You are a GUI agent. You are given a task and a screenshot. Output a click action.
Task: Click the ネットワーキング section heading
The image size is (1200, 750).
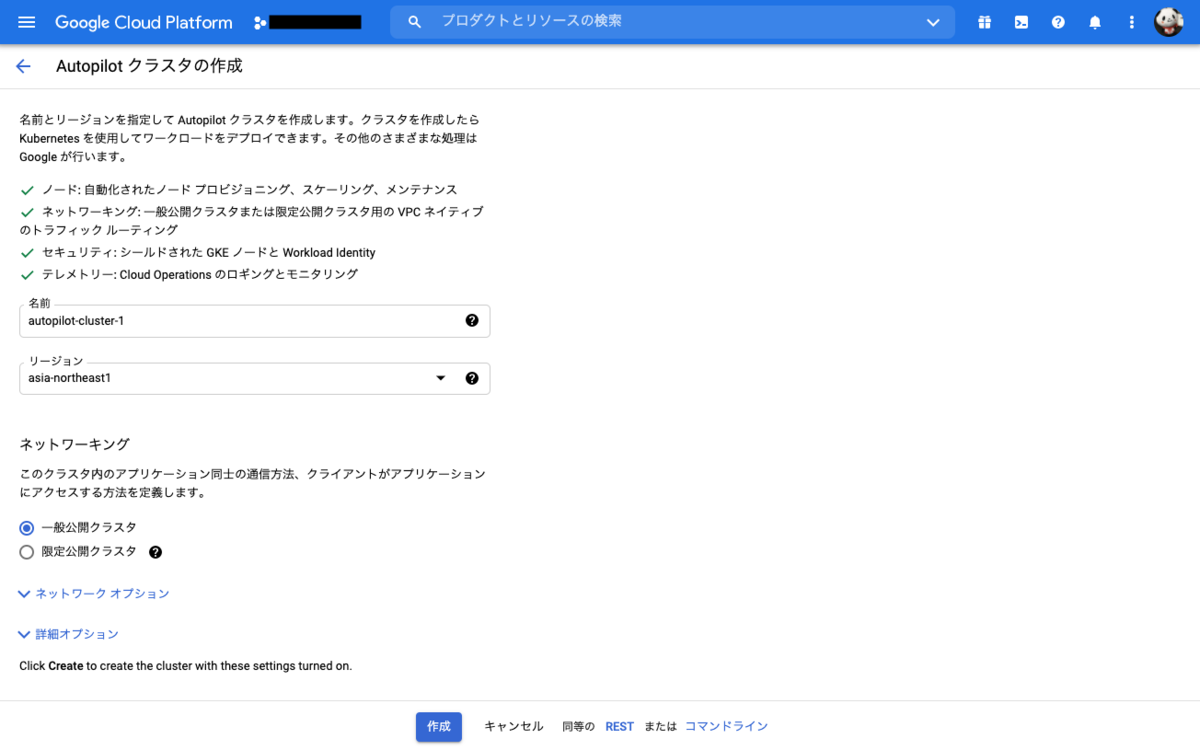tap(75, 444)
